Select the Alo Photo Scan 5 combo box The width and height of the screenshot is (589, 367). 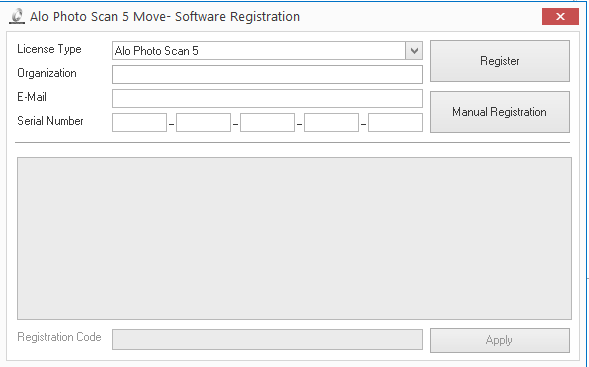pos(267,51)
